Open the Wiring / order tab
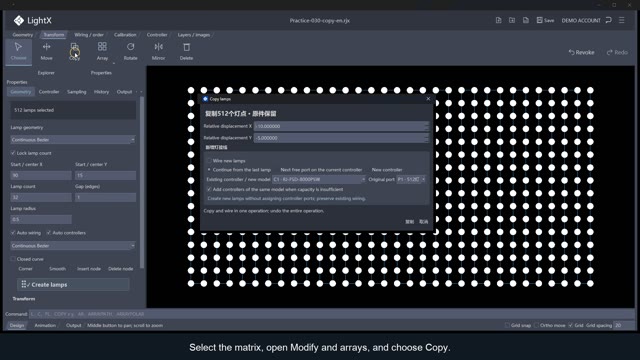The image size is (640, 360). click(89, 35)
